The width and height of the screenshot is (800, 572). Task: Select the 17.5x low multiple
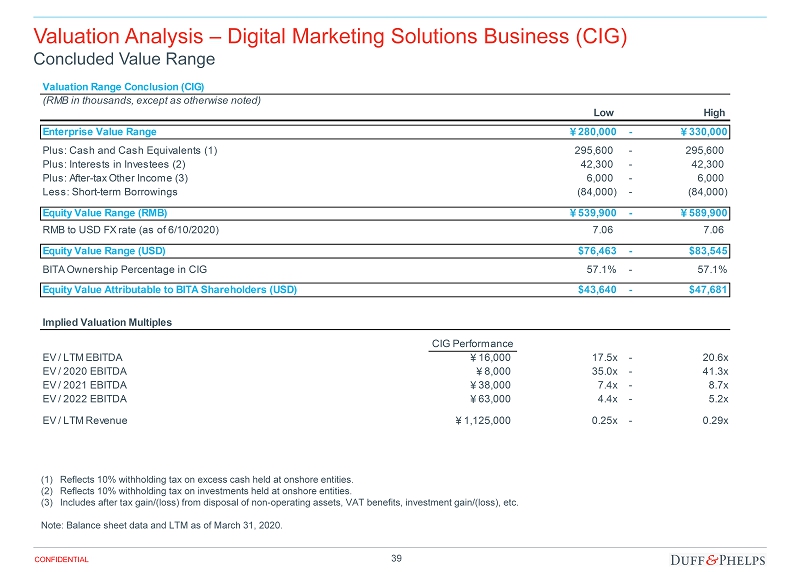point(605,357)
